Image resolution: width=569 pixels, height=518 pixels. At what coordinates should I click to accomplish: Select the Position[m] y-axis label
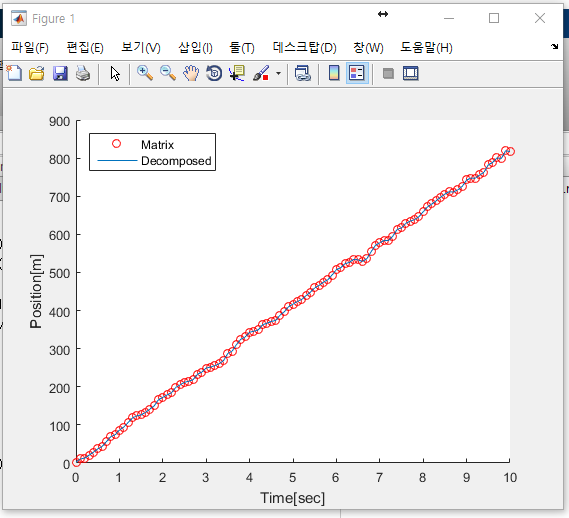pyautogui.click(x=36, y=291)
